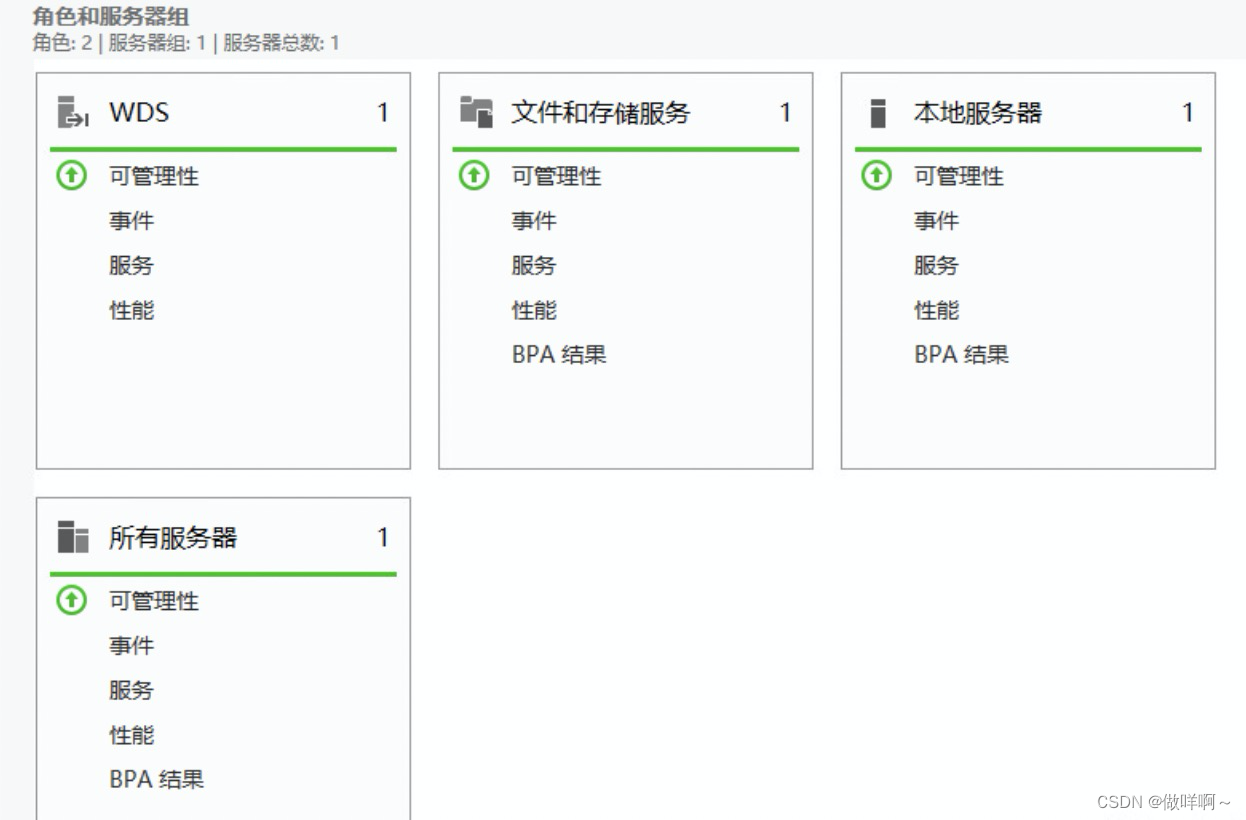
Task: Click the WDS role tile icon
Action: coord(73,112)
